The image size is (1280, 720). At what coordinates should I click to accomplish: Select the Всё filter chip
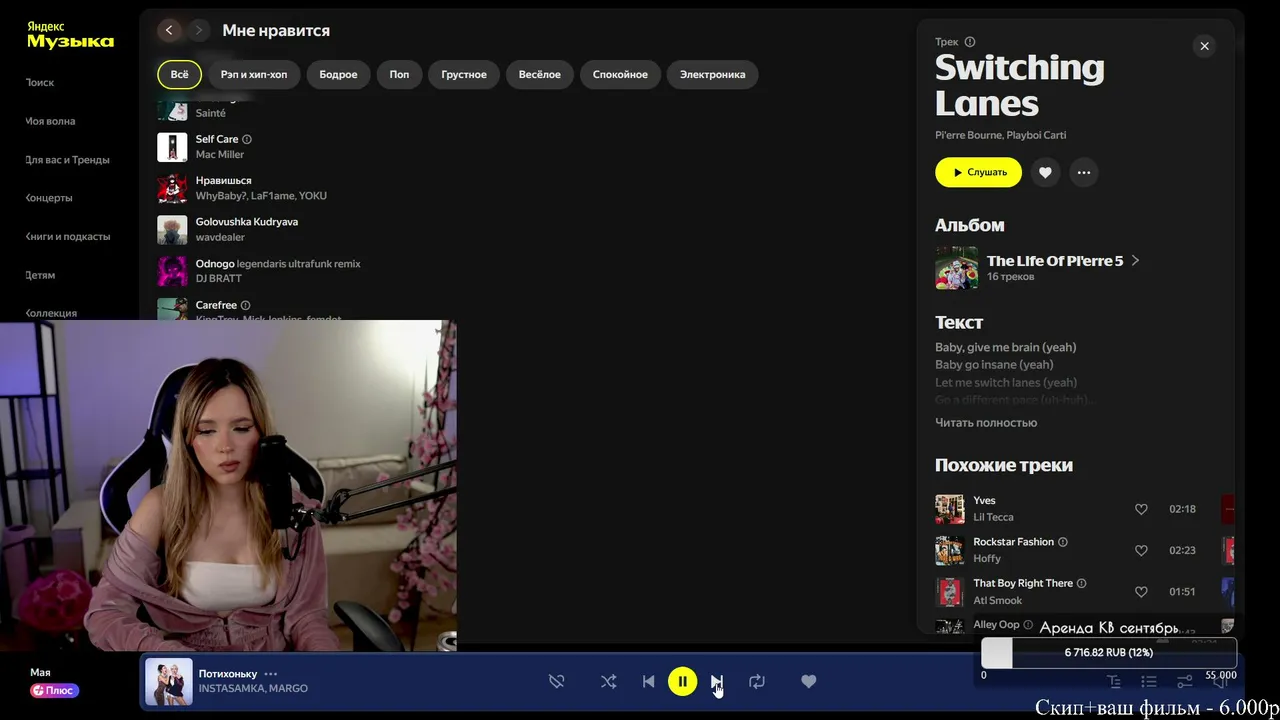pyautogui.click(x=179, y=74)
